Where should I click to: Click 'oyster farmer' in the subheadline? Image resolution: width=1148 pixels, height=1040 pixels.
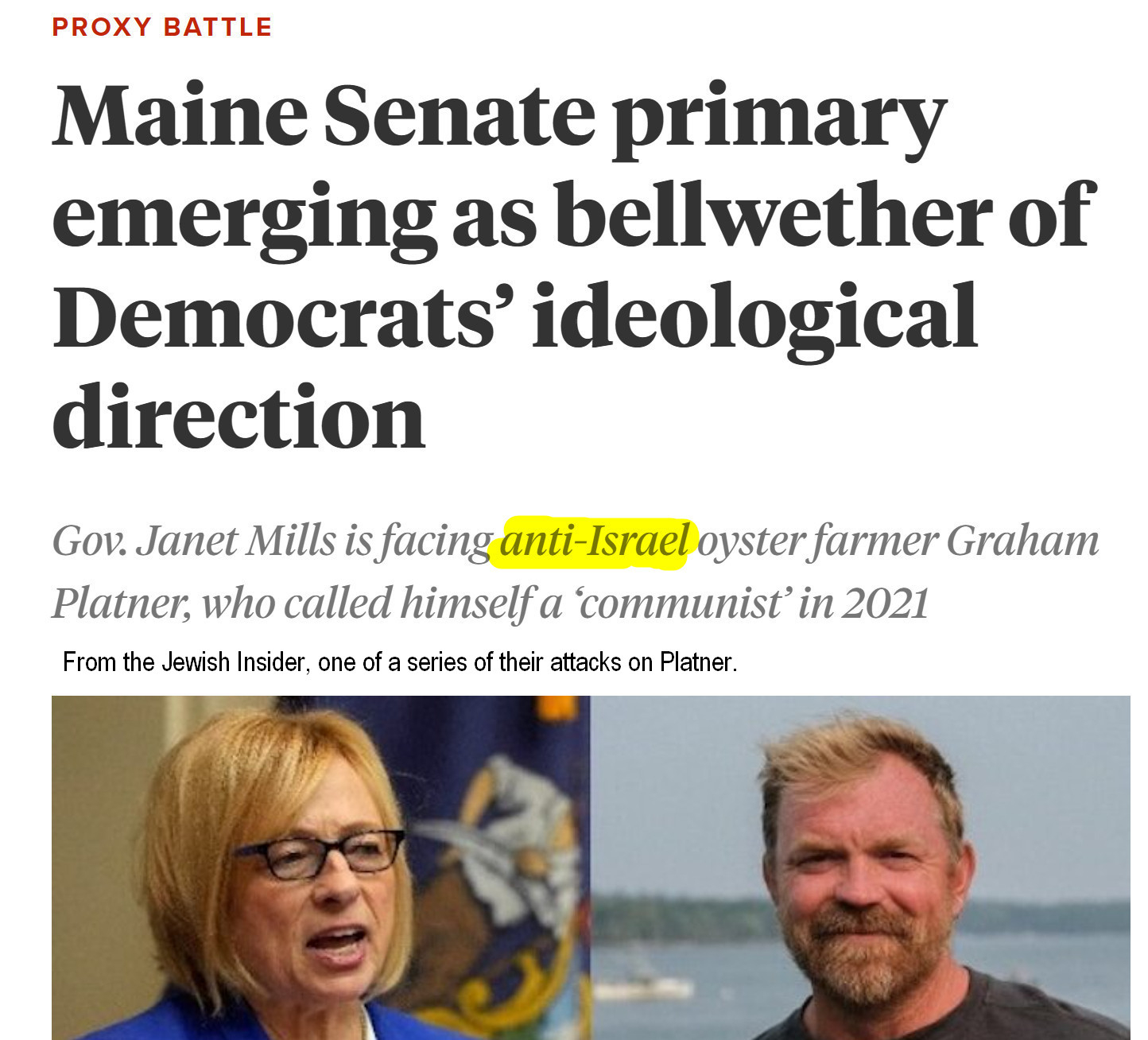click(817, 542)
